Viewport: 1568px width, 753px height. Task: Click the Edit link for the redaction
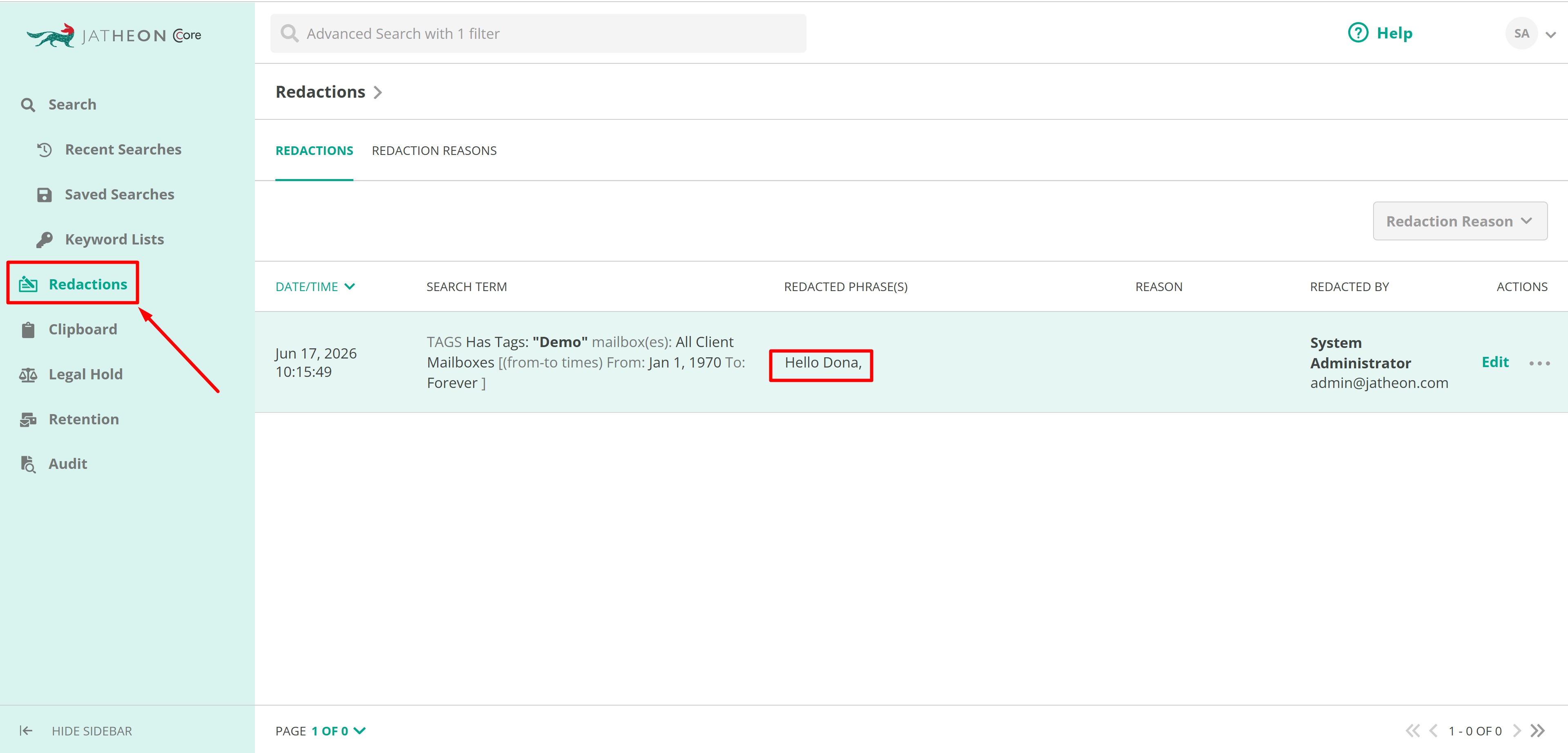(x=1495, y=363)
